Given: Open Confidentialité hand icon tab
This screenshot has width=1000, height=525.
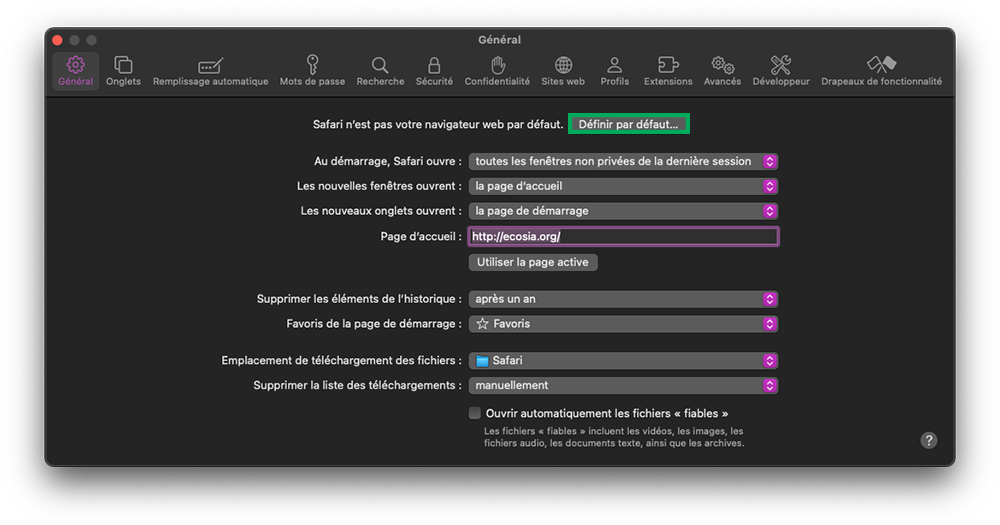Looking at the screenshot, I should (497, 71).
